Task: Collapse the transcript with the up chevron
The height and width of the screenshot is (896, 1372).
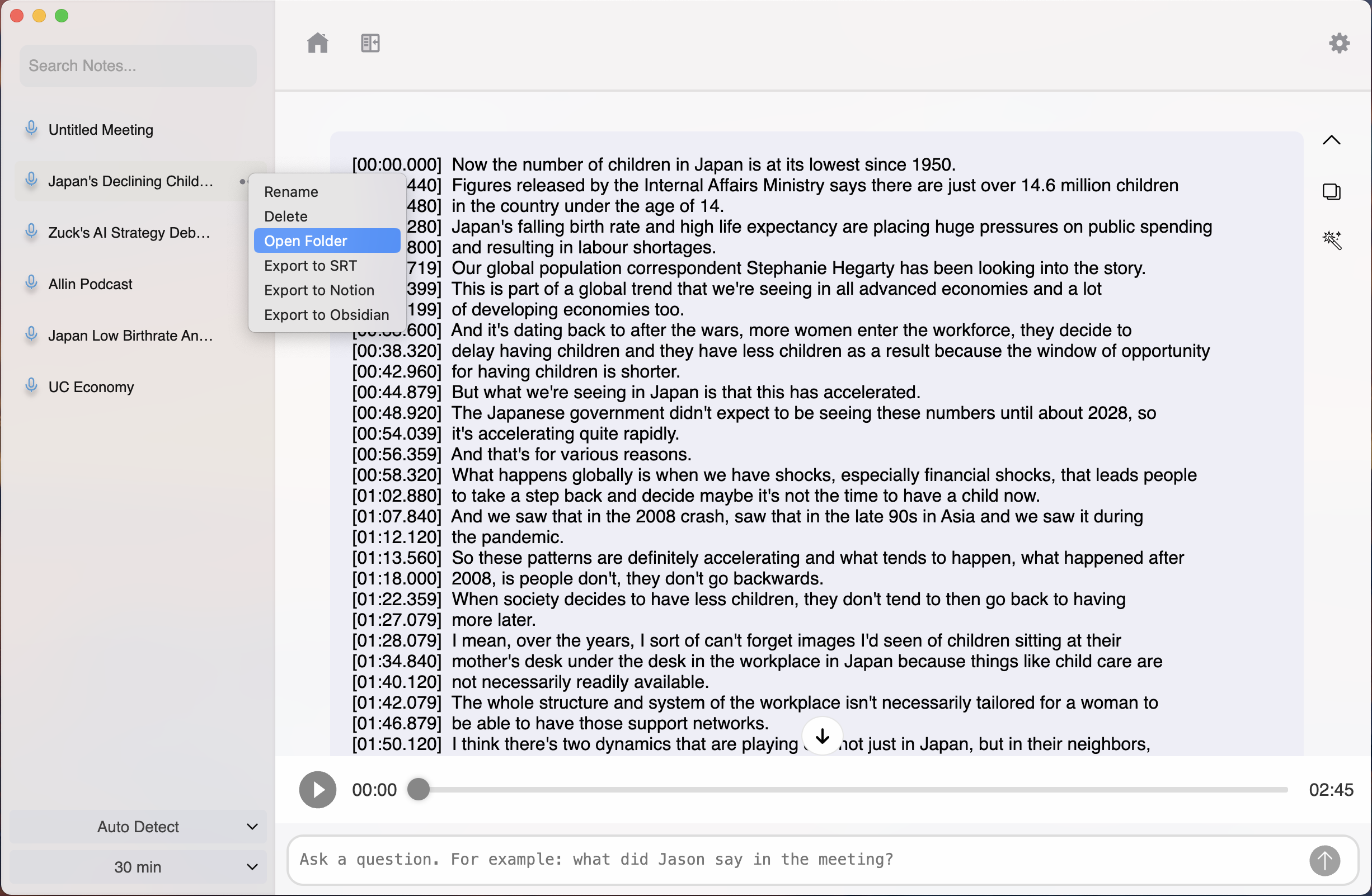Action: click(x=1332, y=140)
